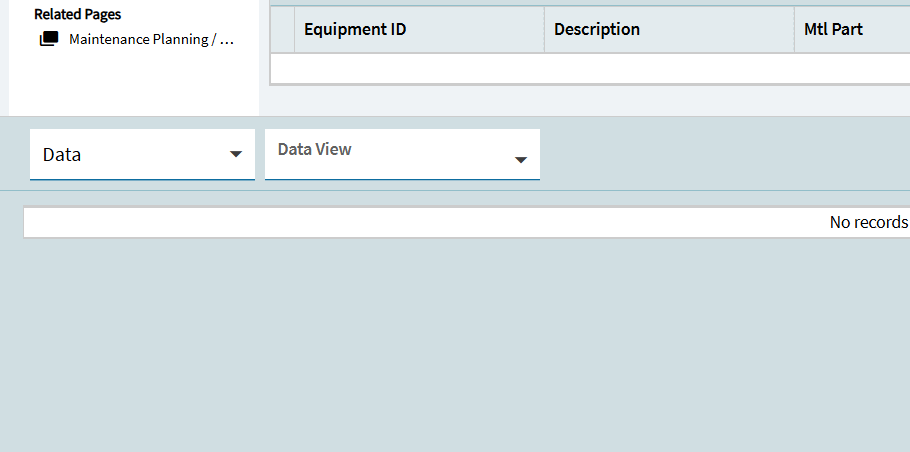910x452 pixels.
Task: Click the Related Pages heading
Action: pos(77,15)
